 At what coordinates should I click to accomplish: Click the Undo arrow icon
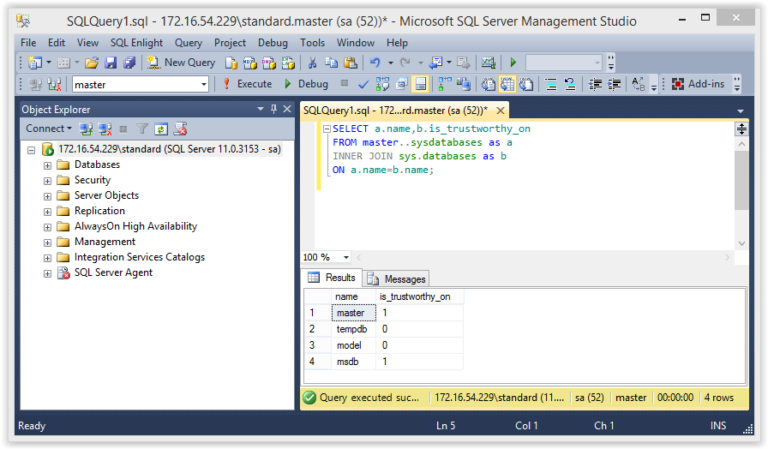point(375,62)
